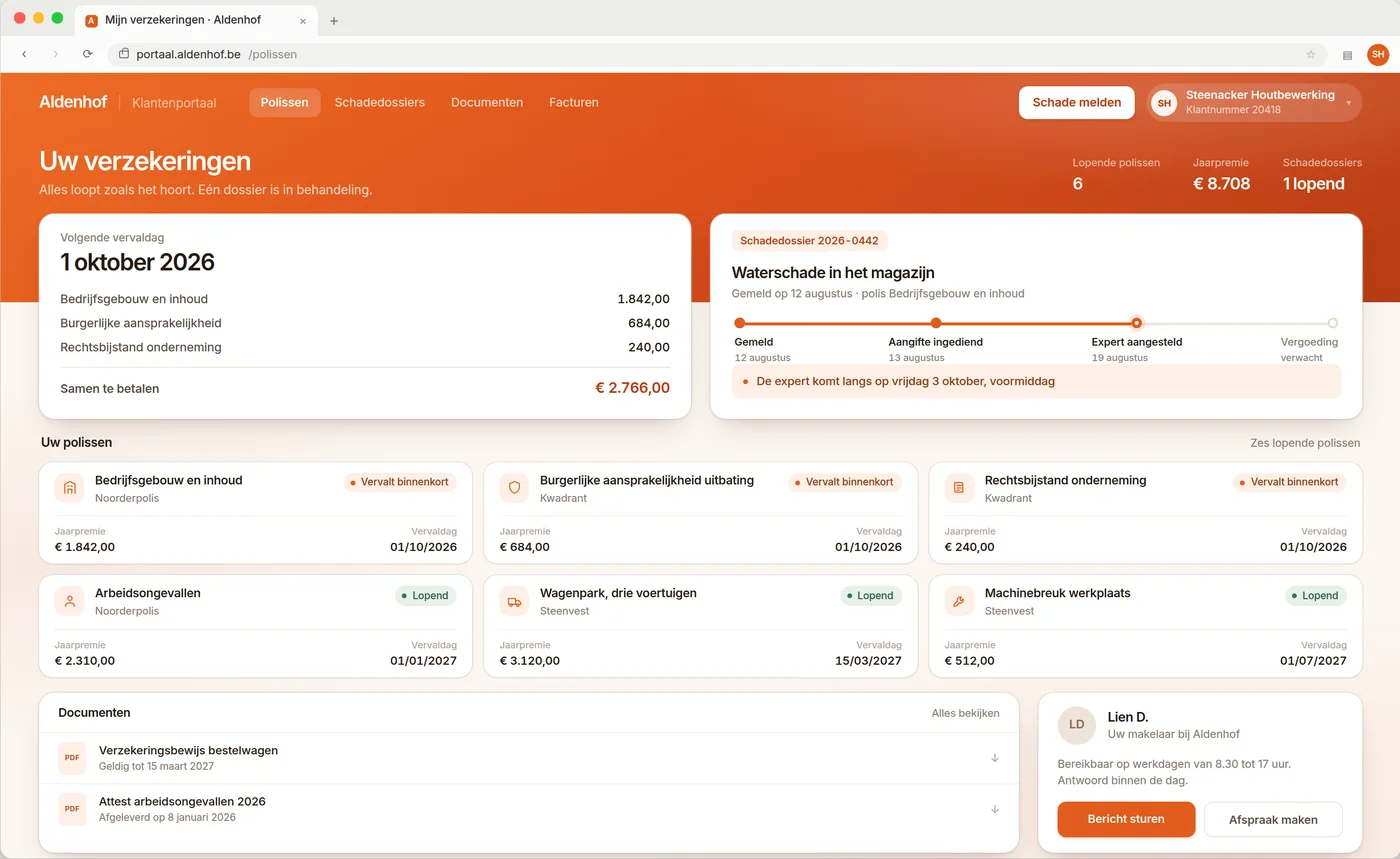Click the 01/07/2027 vervaldag on Machinebreuk card
1400x859 pixels.
(x=1314, y=660)
